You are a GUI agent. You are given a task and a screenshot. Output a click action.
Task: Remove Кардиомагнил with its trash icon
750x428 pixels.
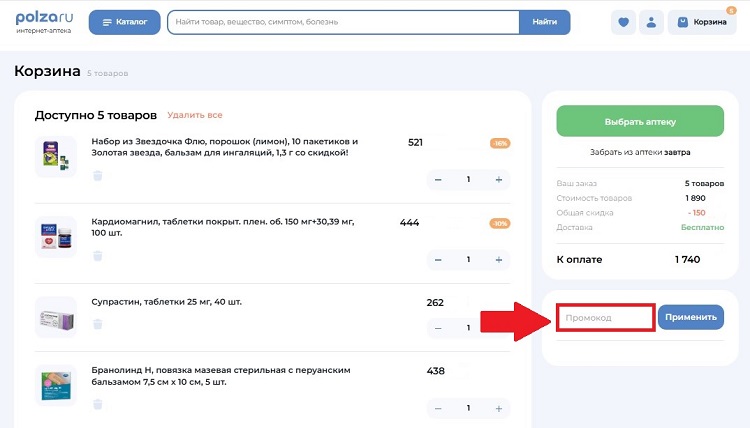tap(97, 256)
